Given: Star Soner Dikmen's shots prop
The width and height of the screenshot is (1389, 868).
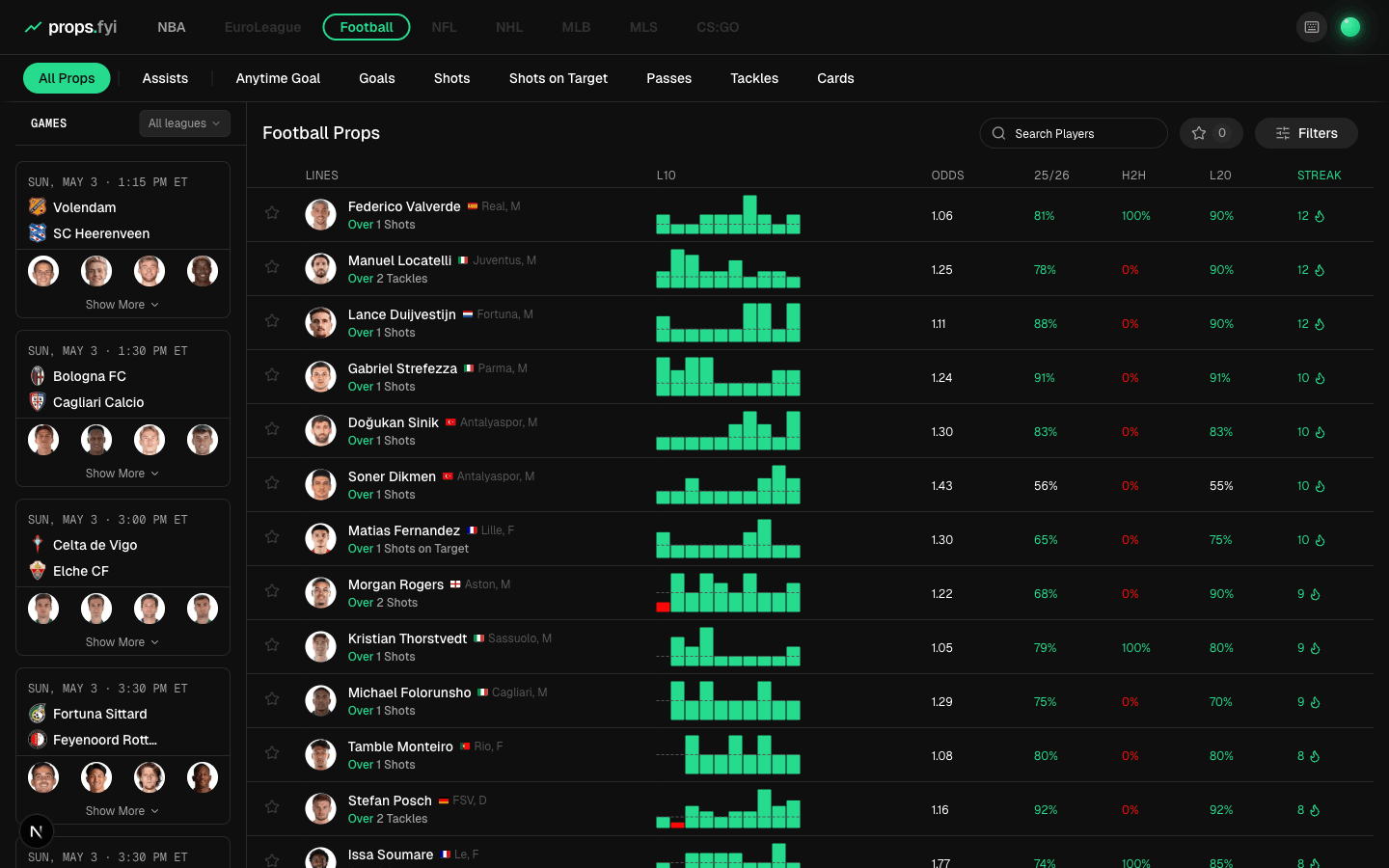Looking at the screenshot, I should coord(272,483).
